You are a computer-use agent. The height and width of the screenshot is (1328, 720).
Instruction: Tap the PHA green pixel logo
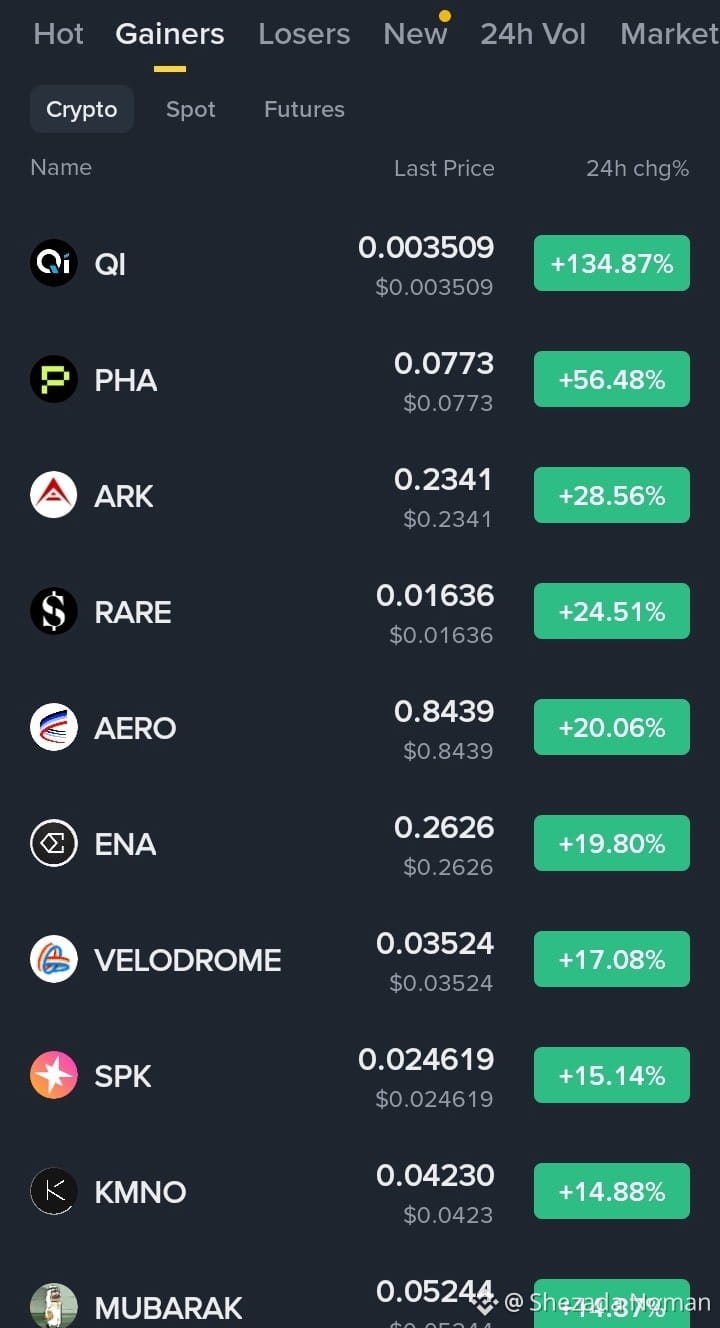pos(54,379)
